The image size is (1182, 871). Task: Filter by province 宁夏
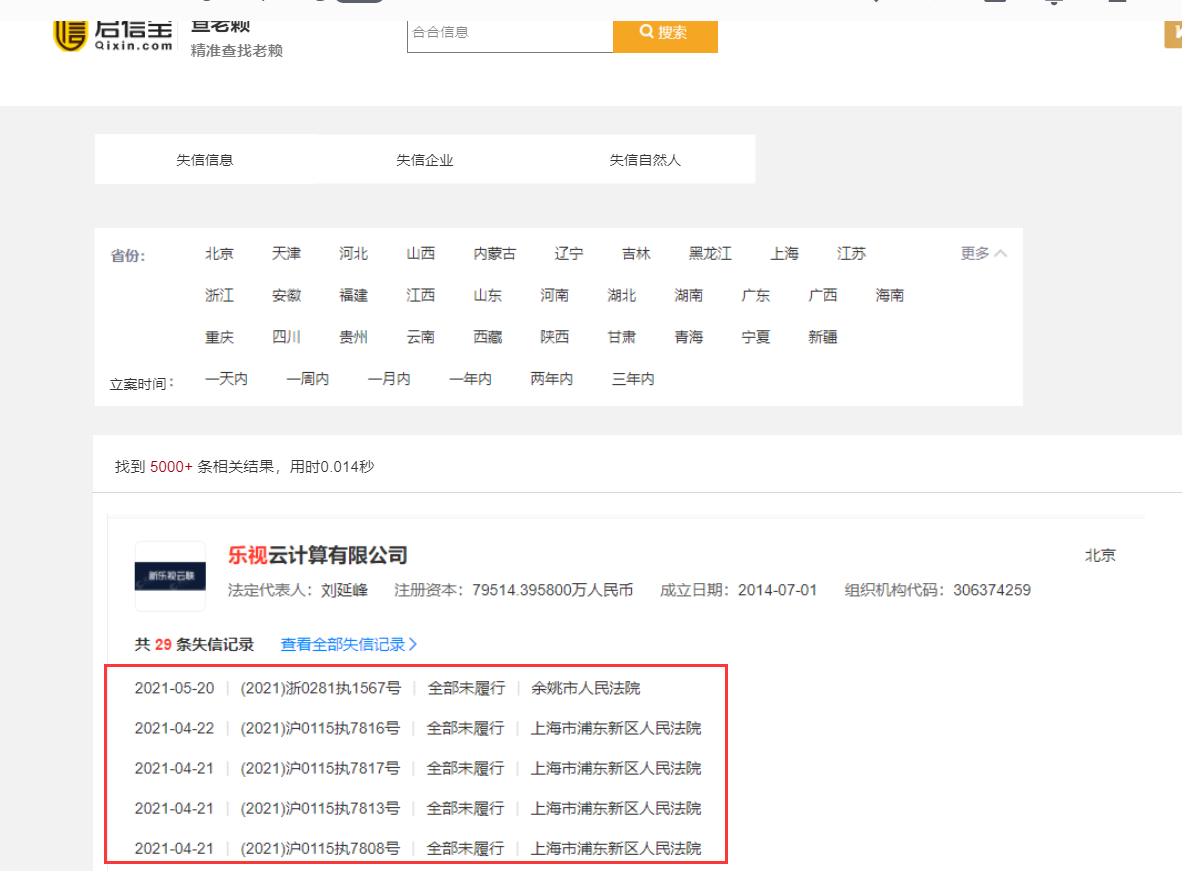click(x=756, y=337)
